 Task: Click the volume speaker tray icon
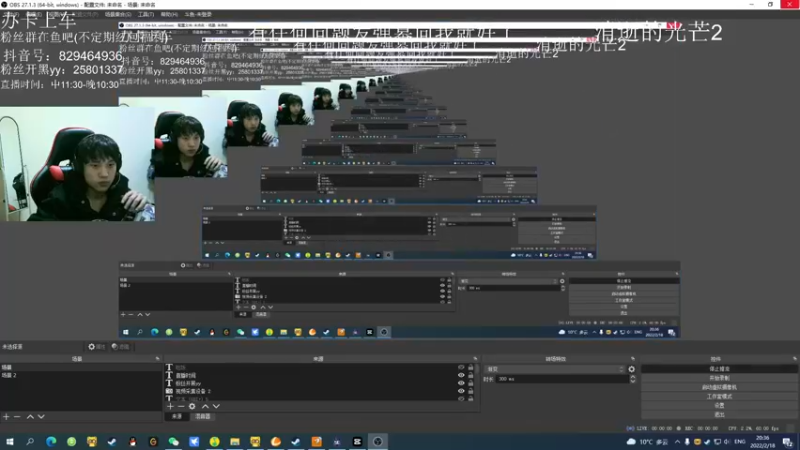pos(727,442)
